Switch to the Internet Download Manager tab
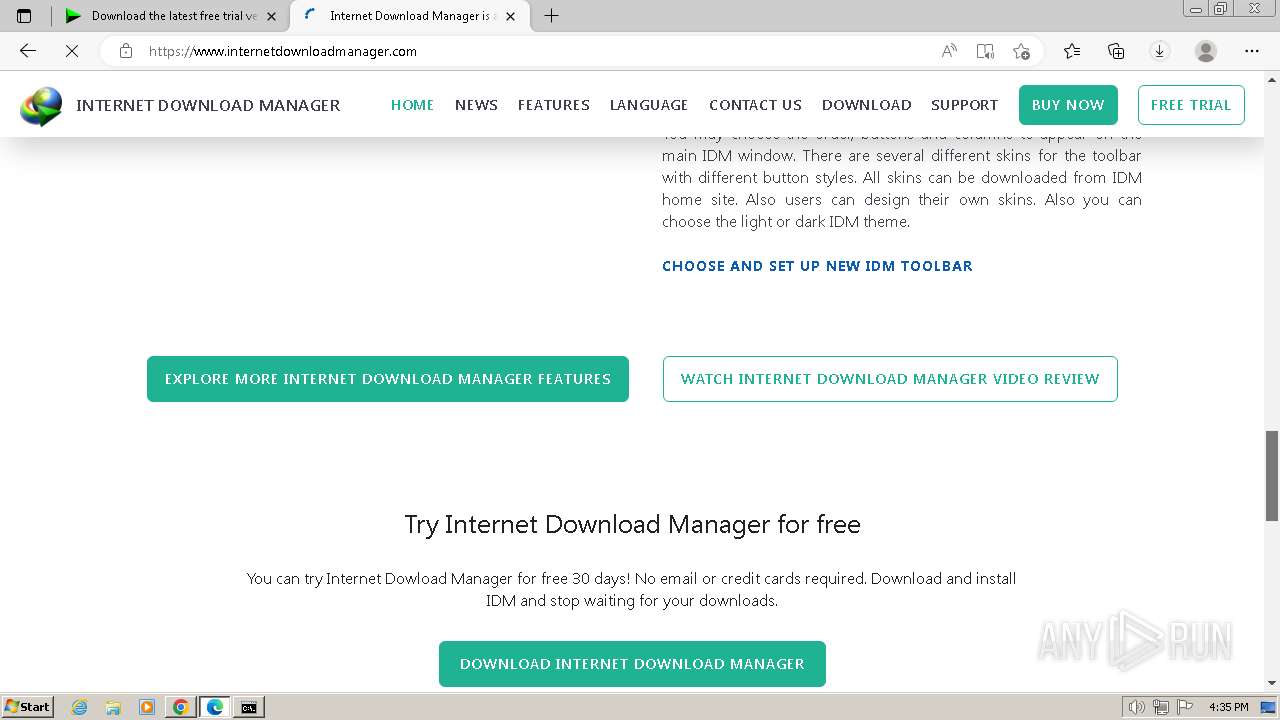Viewport: 1280px width, 720px height. click(x=408, y=16)
